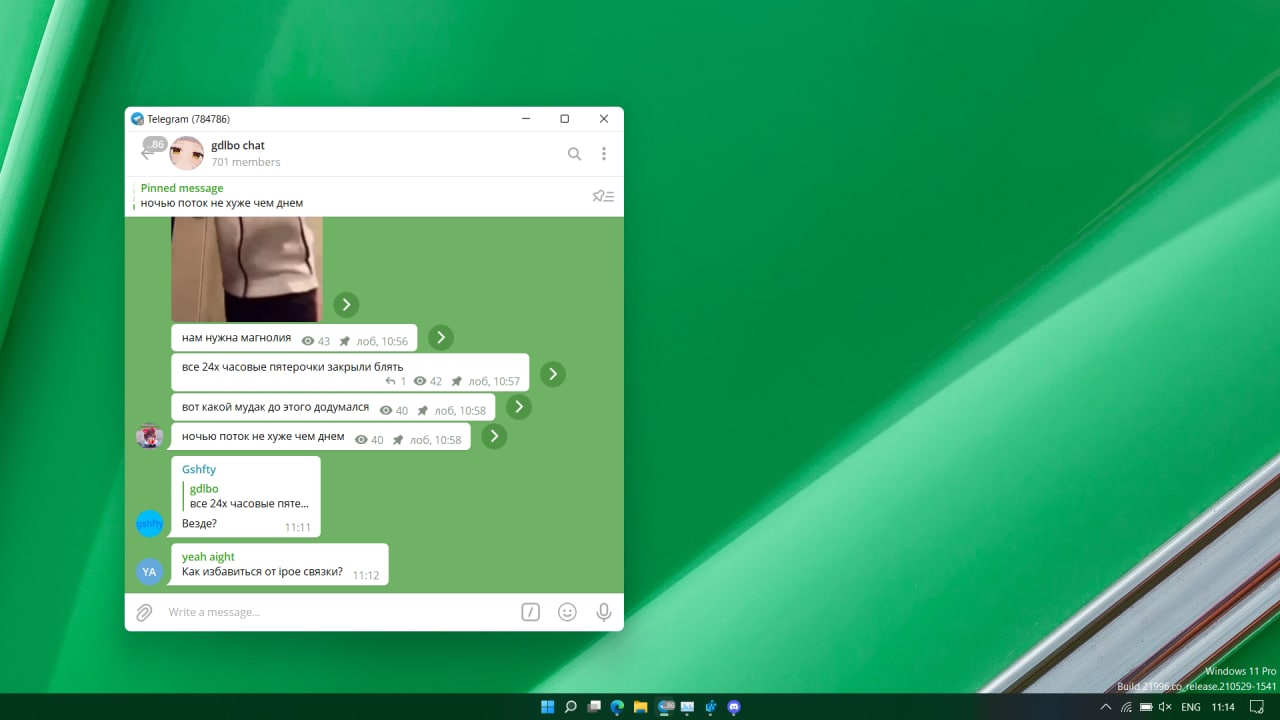Open the three-dot chat options menu
The height and width of the screenshot is (720, 1280).
604,154
